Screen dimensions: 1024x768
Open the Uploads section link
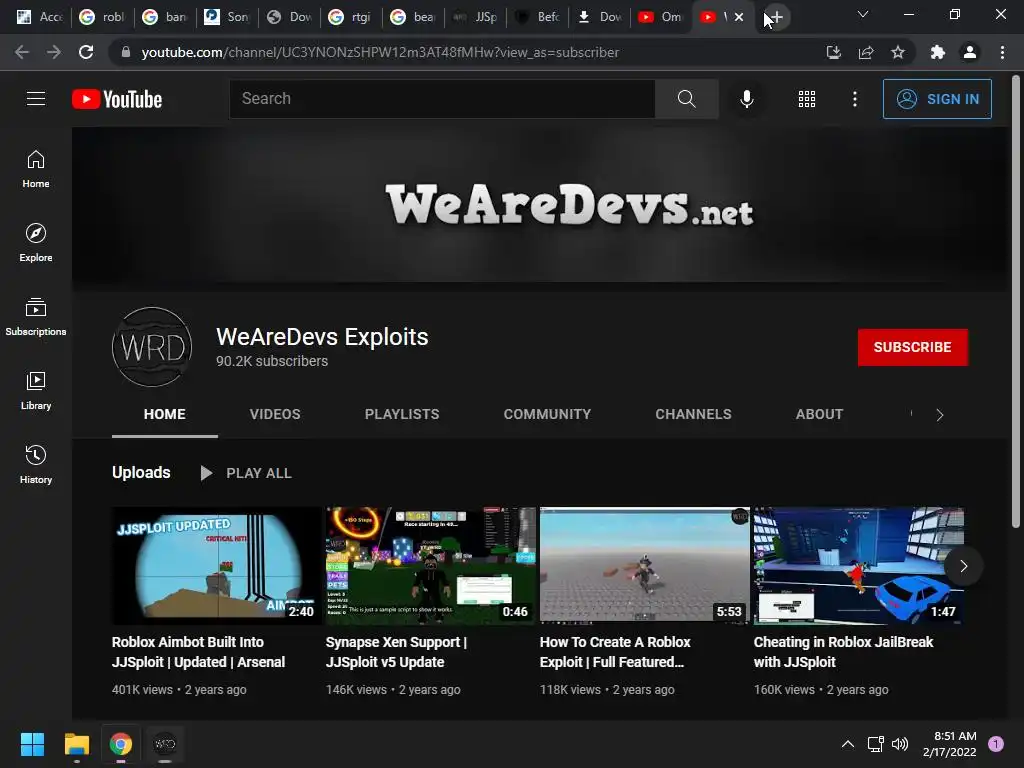pos(141,472)
